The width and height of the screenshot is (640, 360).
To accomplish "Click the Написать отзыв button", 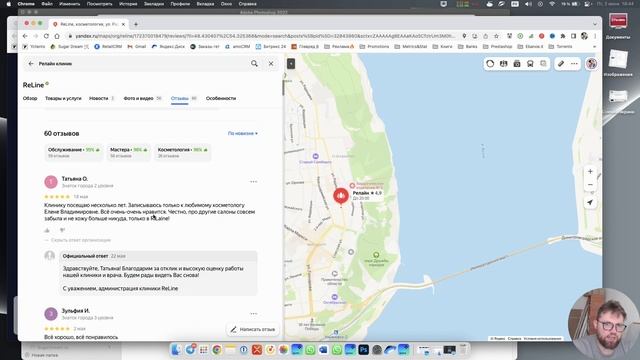I will tap(253, 329).
